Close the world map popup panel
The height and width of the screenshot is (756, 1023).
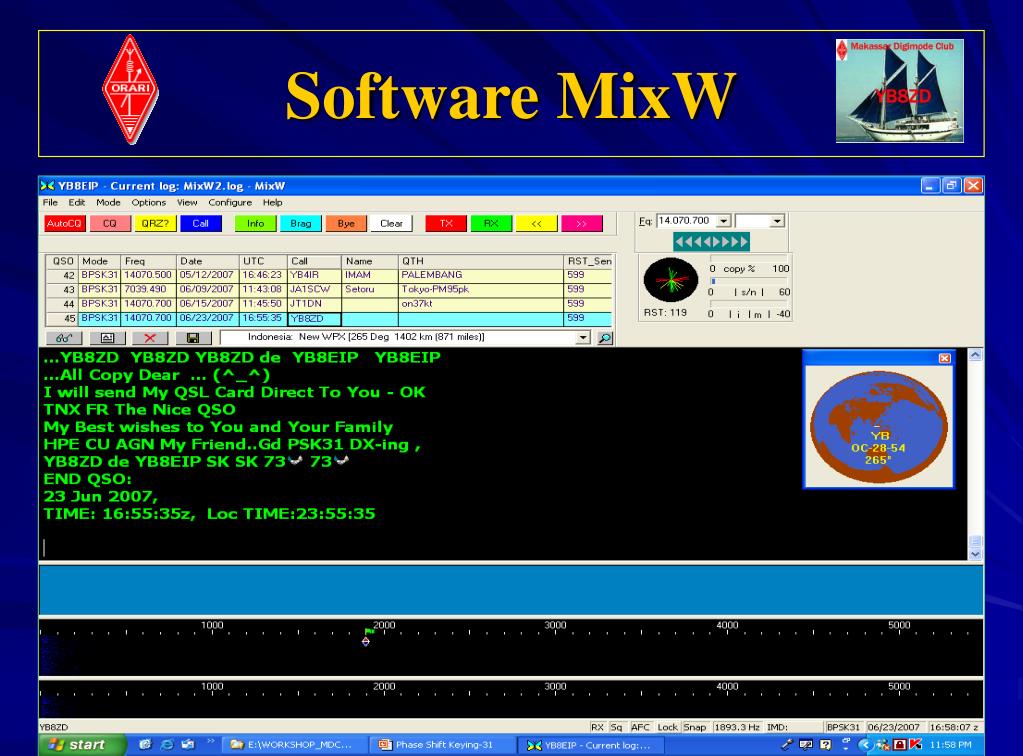pyautogui.click(x=944, y=358)
